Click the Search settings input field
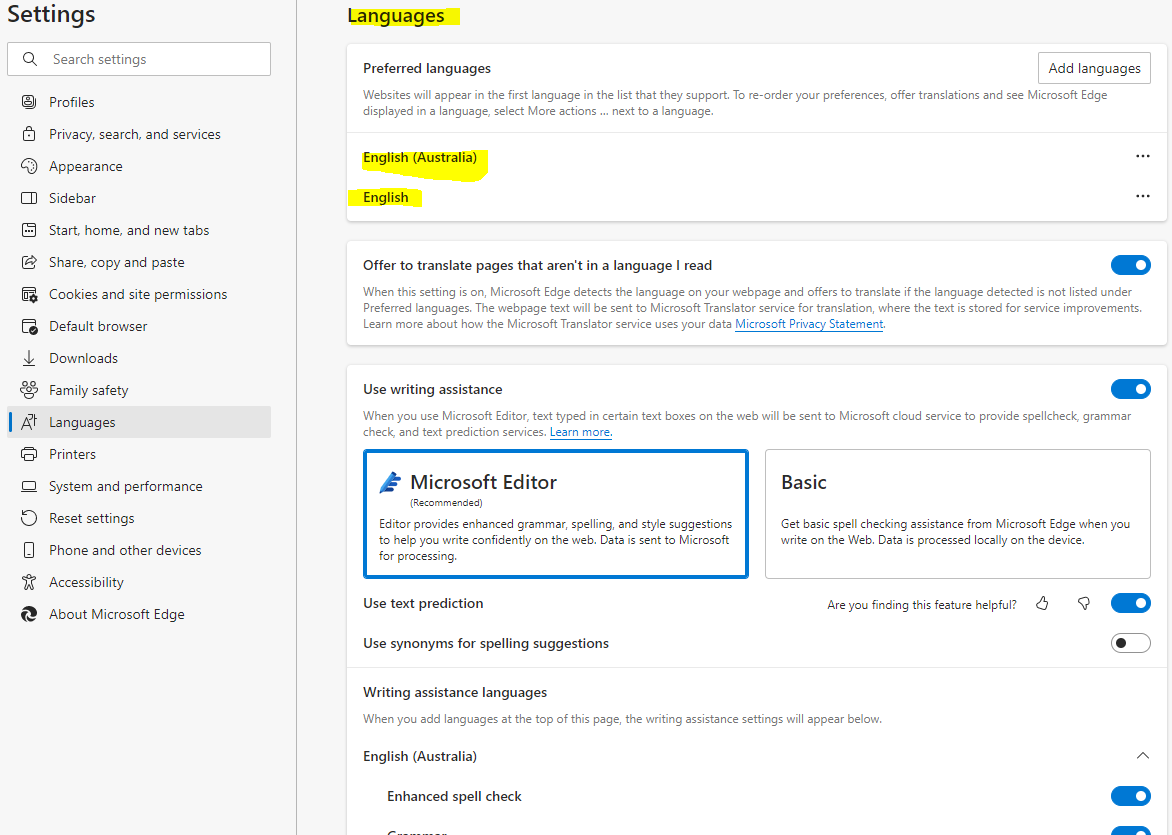Screen dimensions: 1172x835 [150, 59]
